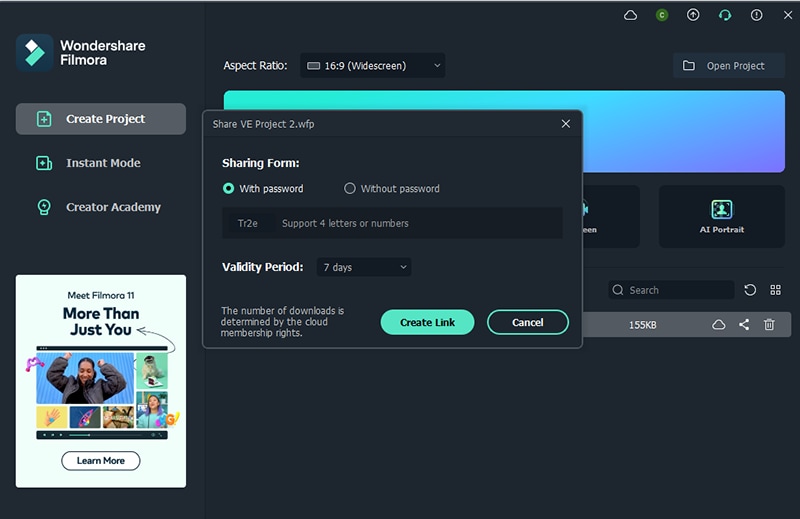The height and width of the screenshot is (519, 800).
Task: Upload the 155KB project to cloud
Action: 718,325
